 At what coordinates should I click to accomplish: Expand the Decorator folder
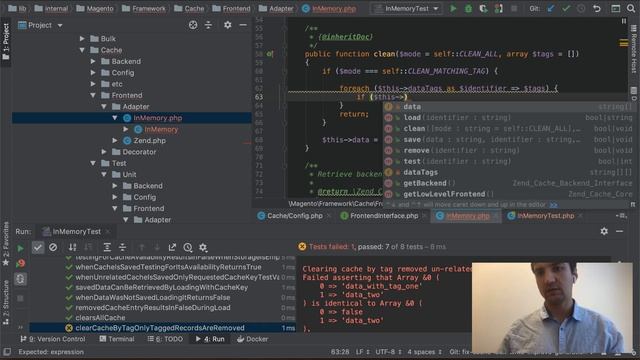[104, 152]
